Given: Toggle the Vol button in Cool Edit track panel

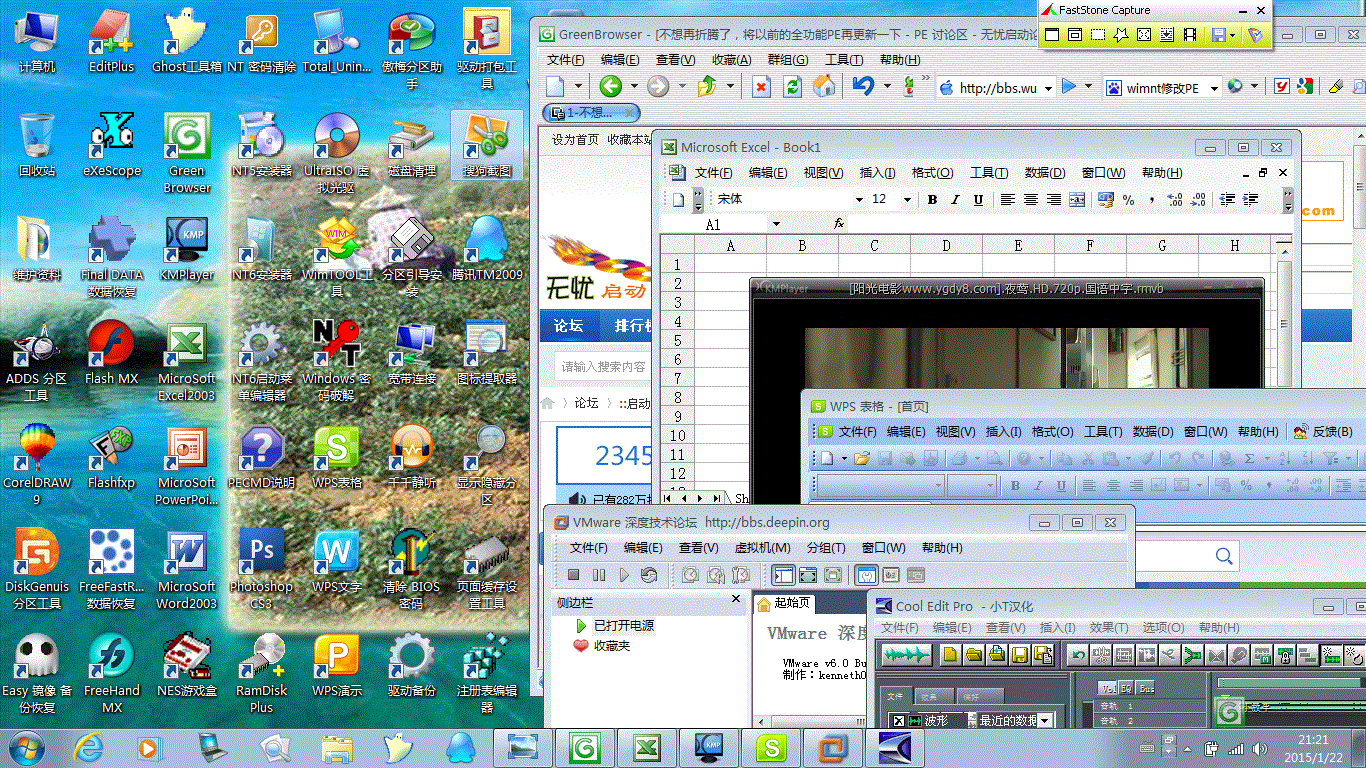Looking at the screenshot, I should pyautogui.click(x=1108, y=688).
